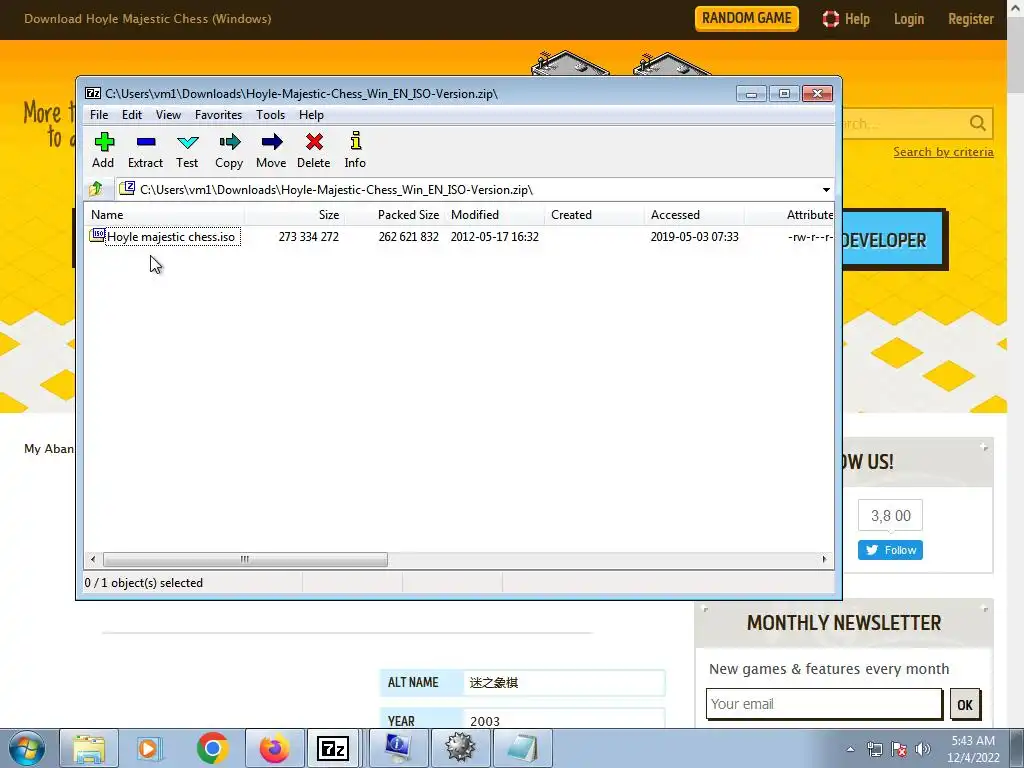Image resolution: width=1024 pixels, height=768 pixels.
Task: Click the Twitter Follow button
Action: 890,551
